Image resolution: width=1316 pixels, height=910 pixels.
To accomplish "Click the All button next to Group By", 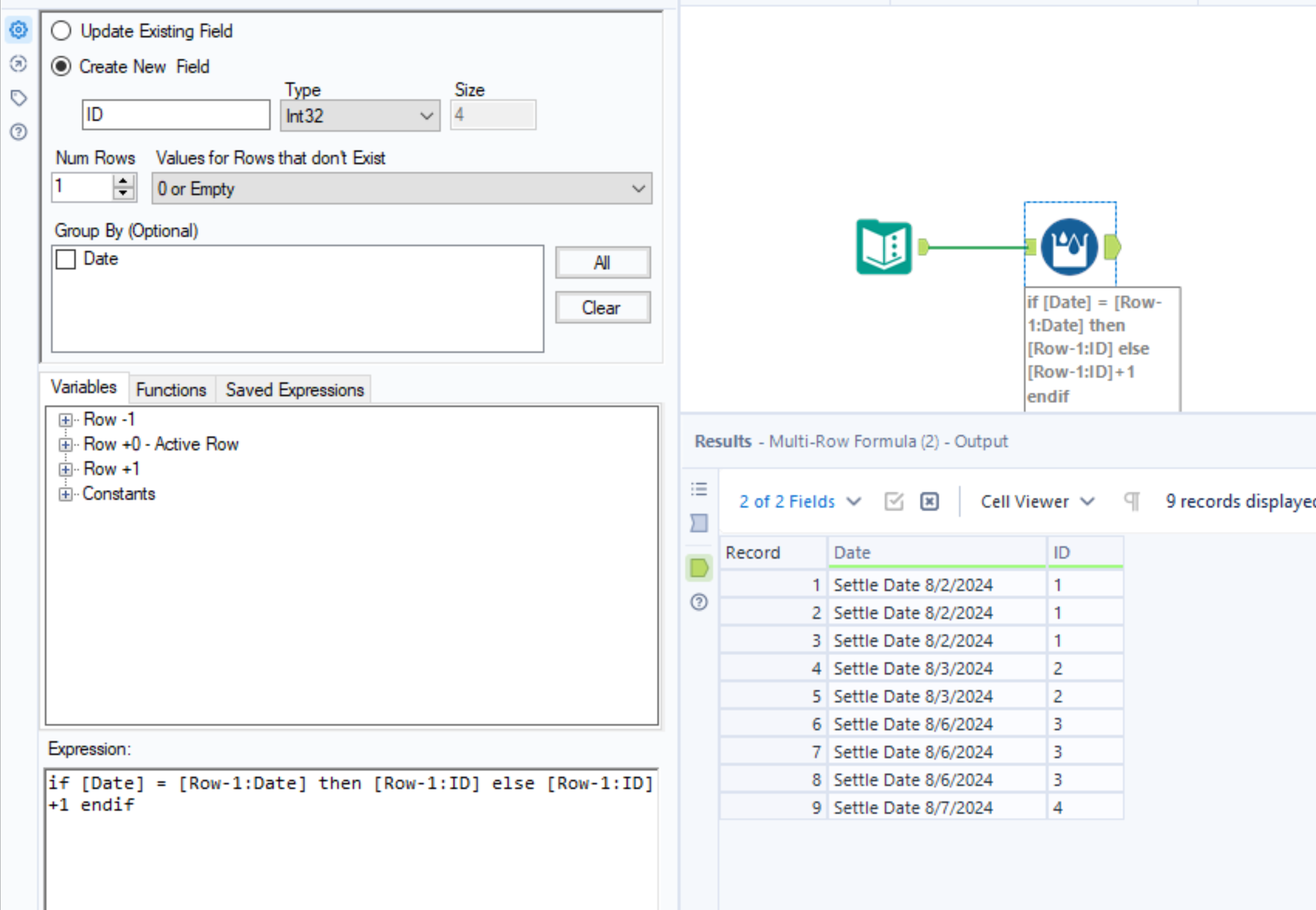I will click(x=603, y=262).
